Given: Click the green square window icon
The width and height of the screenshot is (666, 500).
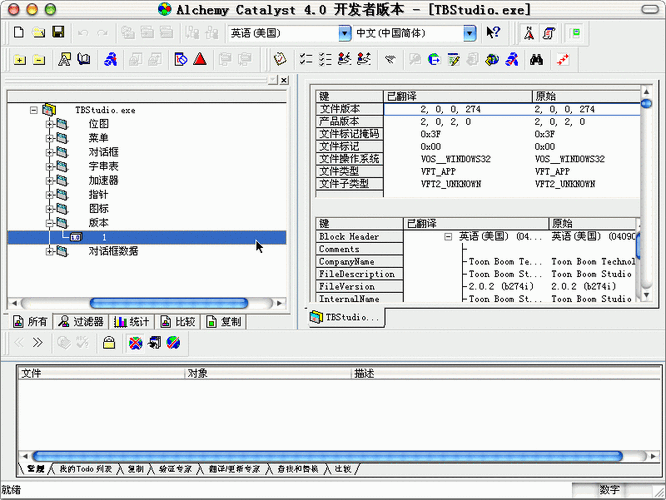Looking at the screenshot, I should pyautogui.click(x=575, y=33).
